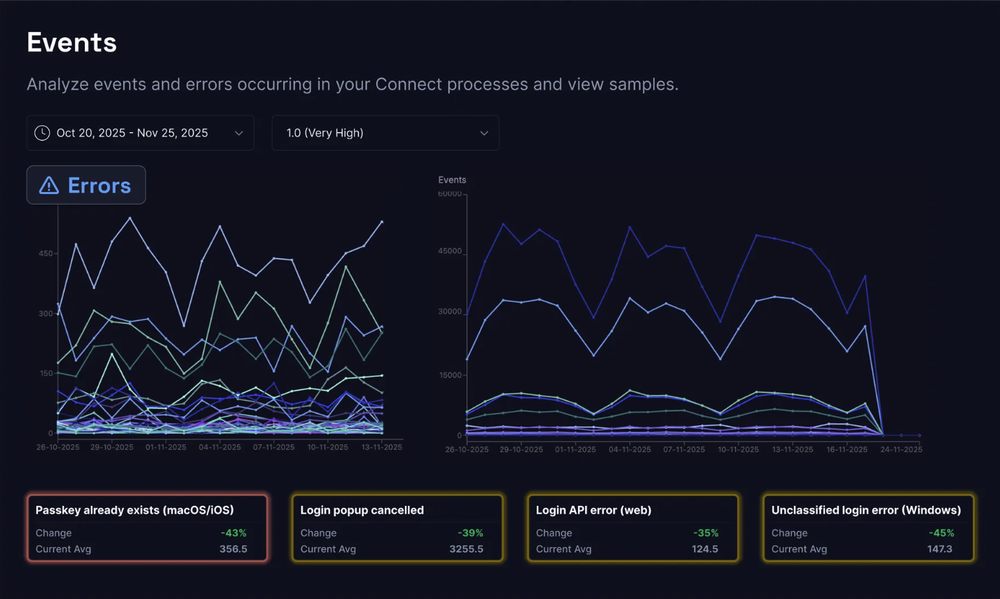
Task: Click the Events axis title above right chart
Action: click(452, 180)
